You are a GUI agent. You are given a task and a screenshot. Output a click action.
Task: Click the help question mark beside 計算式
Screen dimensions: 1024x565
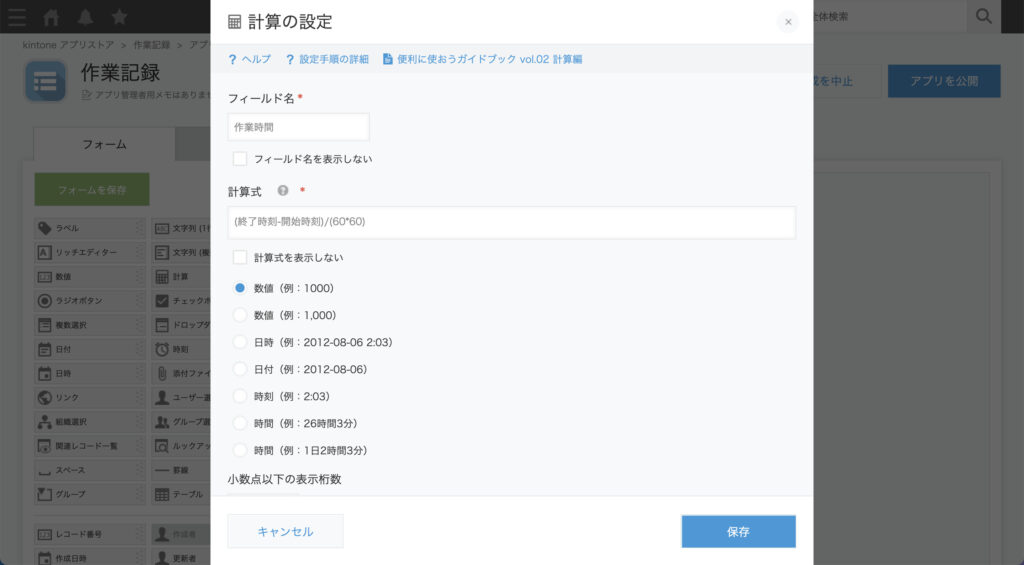pos(283,191)
